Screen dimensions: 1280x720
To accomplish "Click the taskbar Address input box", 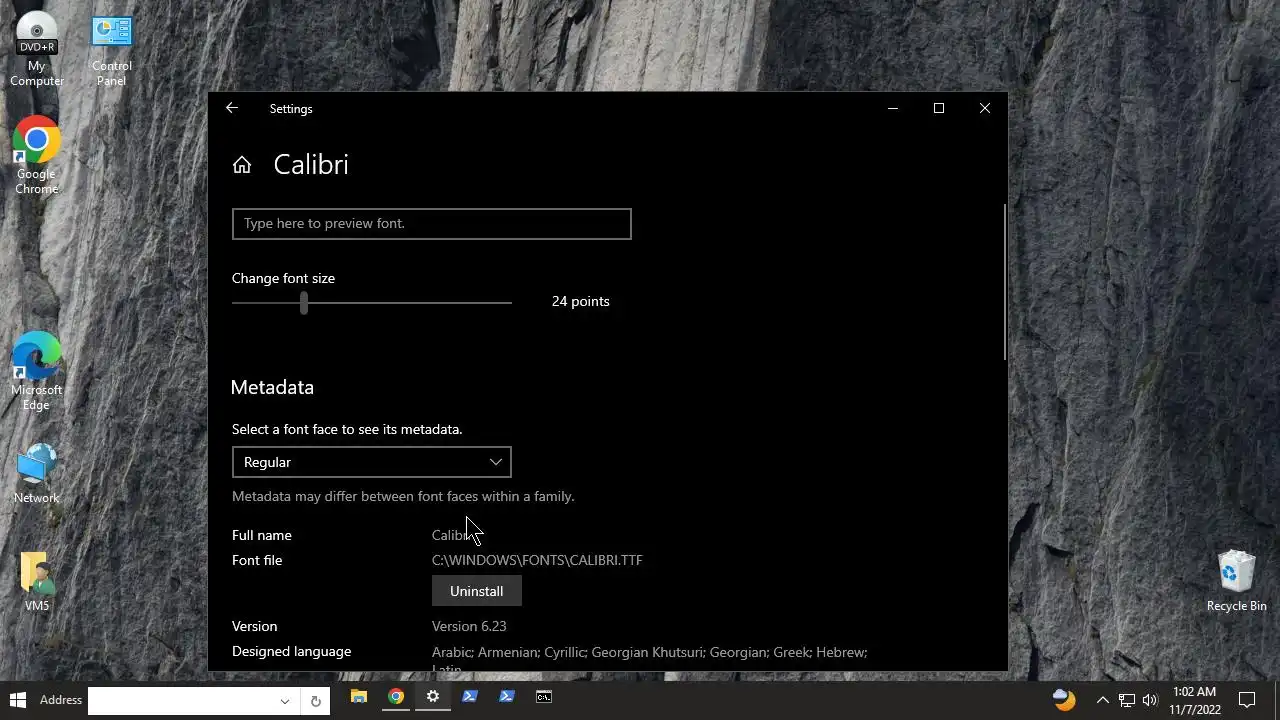I will coord(182,701).
